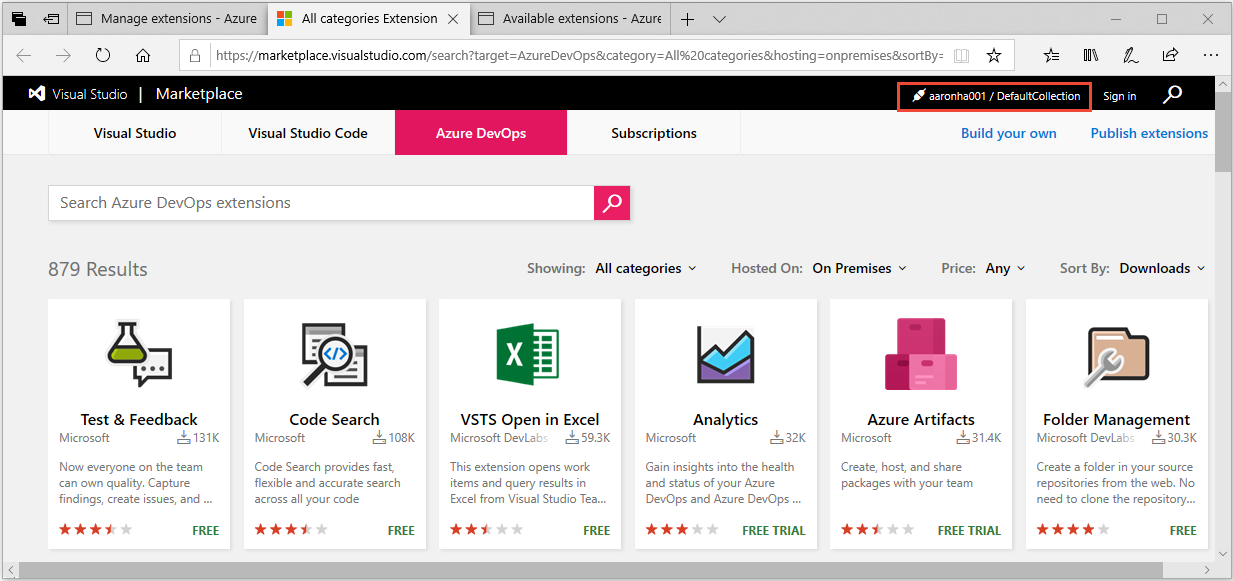This screenshot has width=1233, height=581.
Task: Toggle Reading view icon in address bar
Action: 961,56
